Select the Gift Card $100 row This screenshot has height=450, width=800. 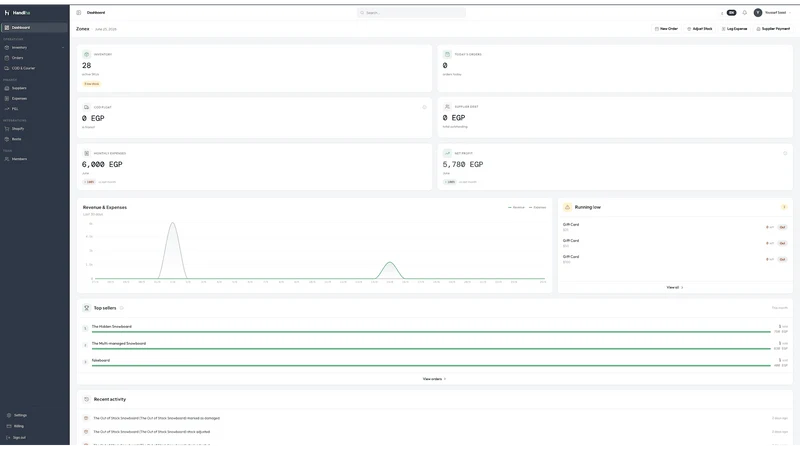pos(675,259)
